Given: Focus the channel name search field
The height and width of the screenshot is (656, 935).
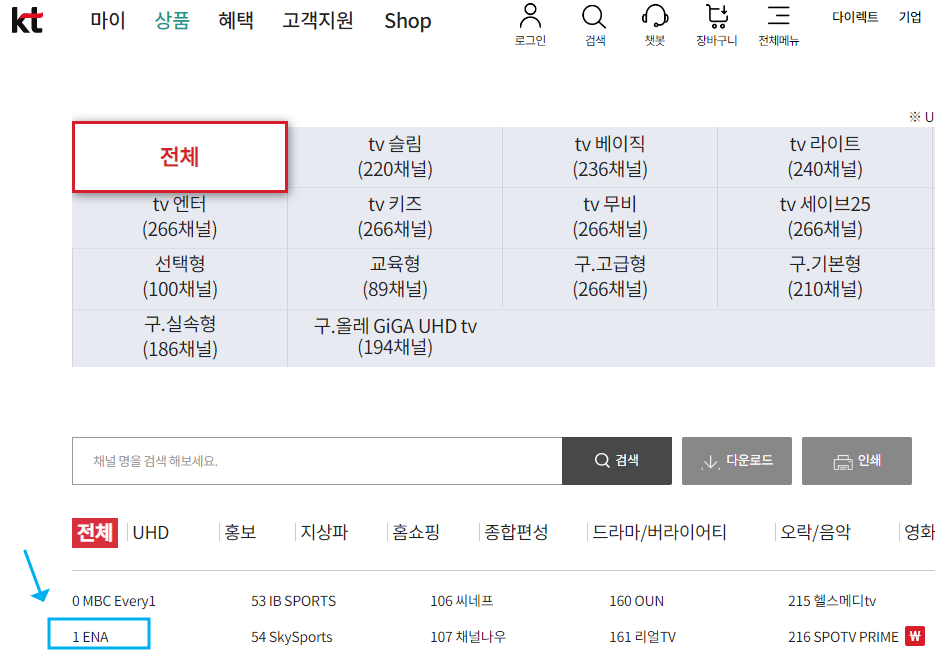Looking at the screenshot, I should [x=317, y=460].
